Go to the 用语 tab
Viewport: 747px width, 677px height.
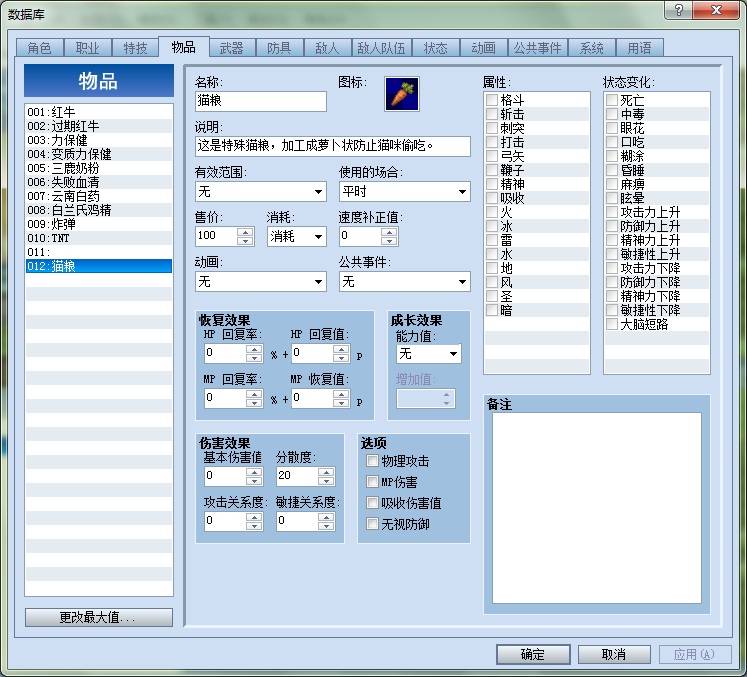(639, 48)
